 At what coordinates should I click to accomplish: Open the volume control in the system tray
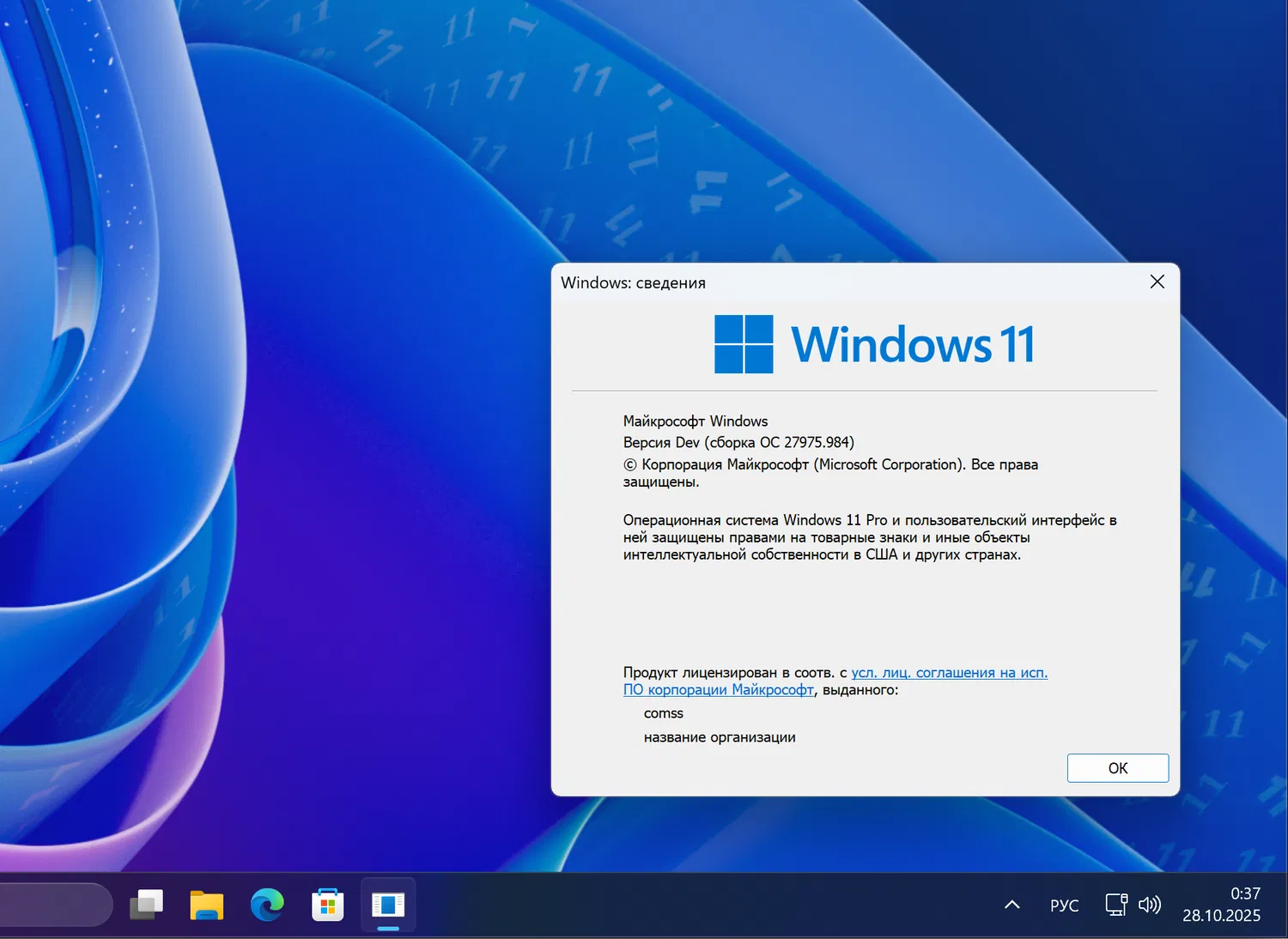click(x=1149, y=905)
